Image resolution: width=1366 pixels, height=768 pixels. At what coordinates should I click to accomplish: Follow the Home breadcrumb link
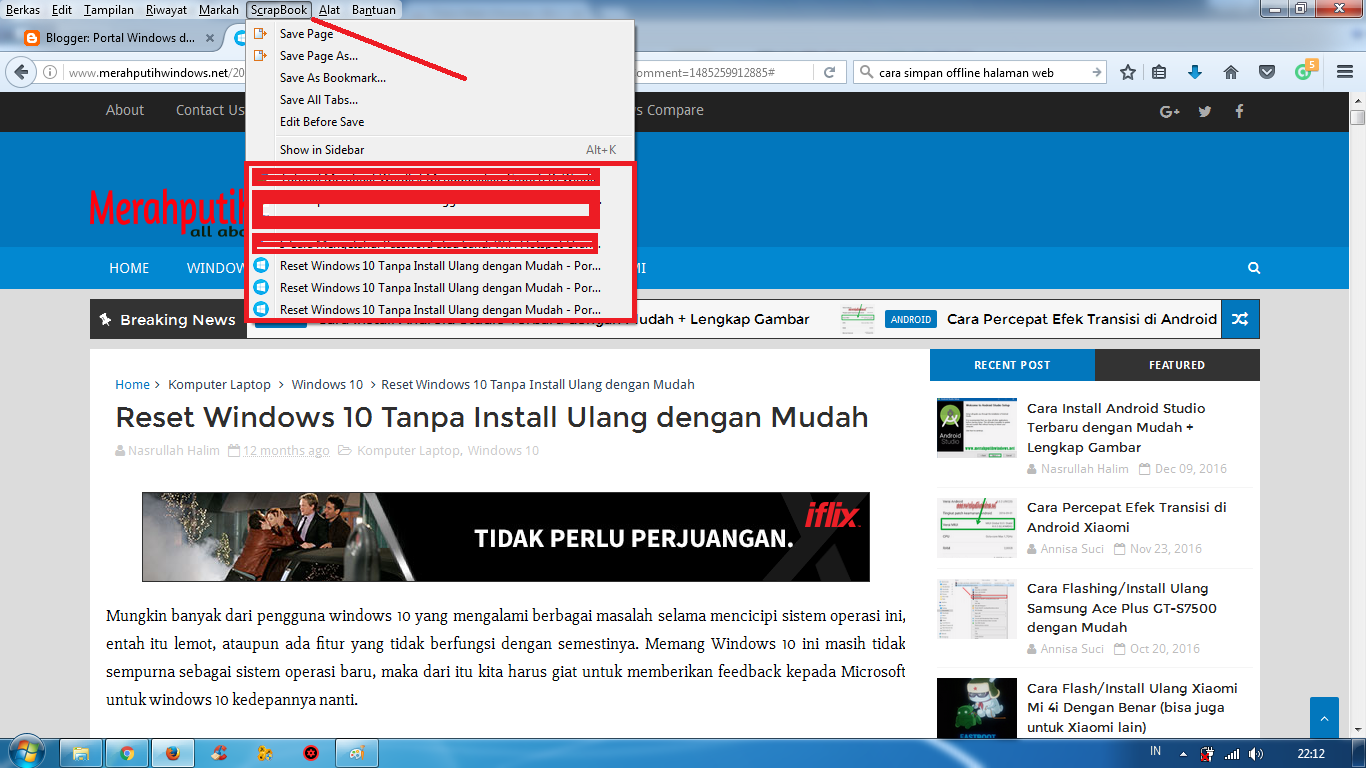point(132,384)
